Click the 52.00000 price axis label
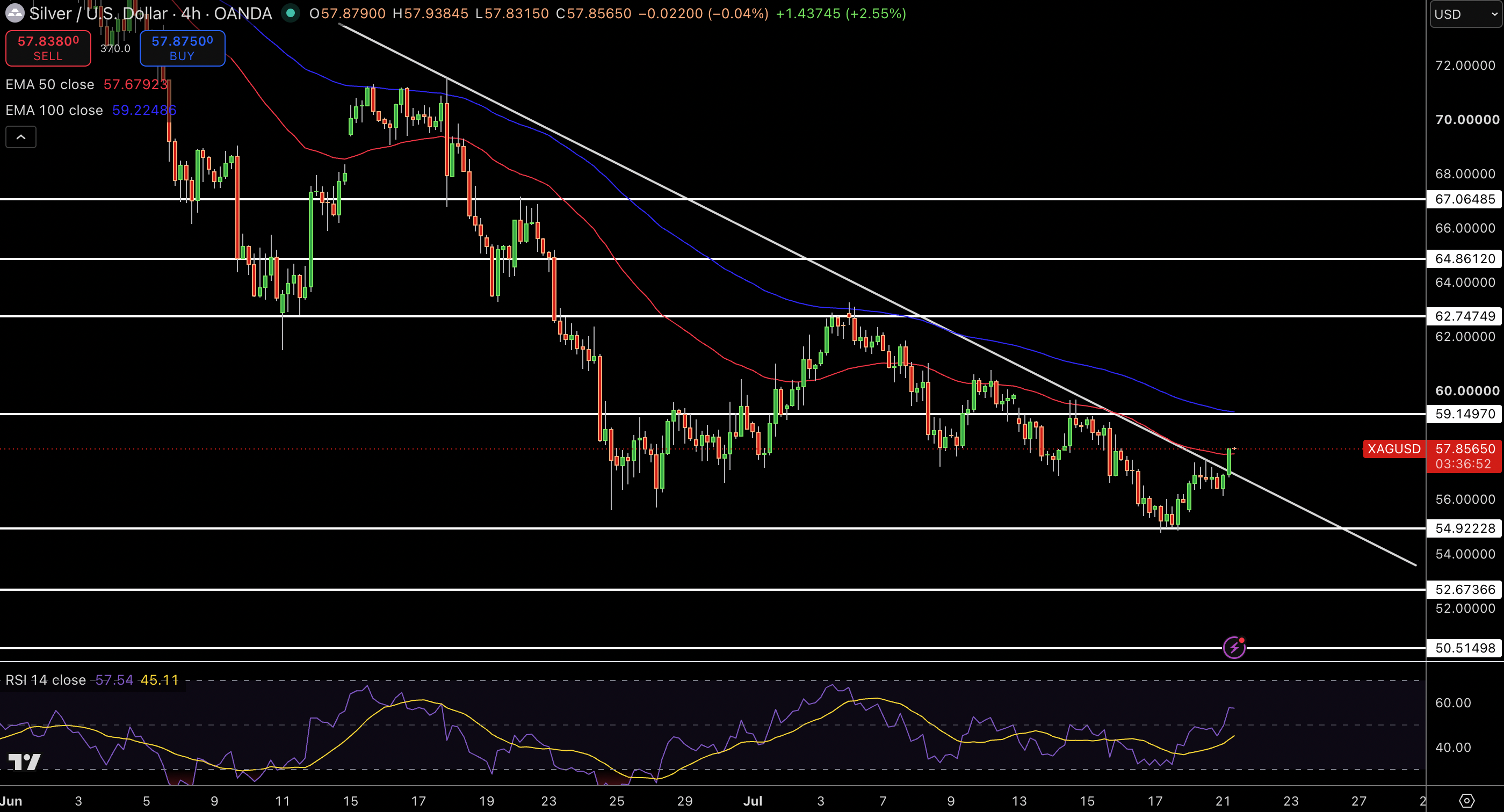This screenshot has height=812, width=1504. click(1465, 608)
